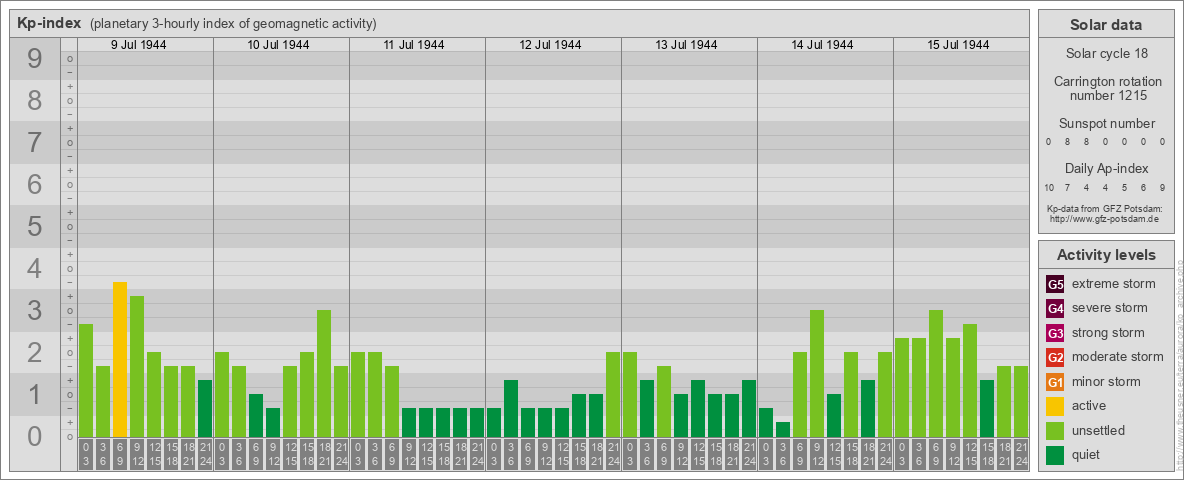Screen dimensions: 1184x480
Task: Click the G4 severe storm badge
Action: (1054, 308)
